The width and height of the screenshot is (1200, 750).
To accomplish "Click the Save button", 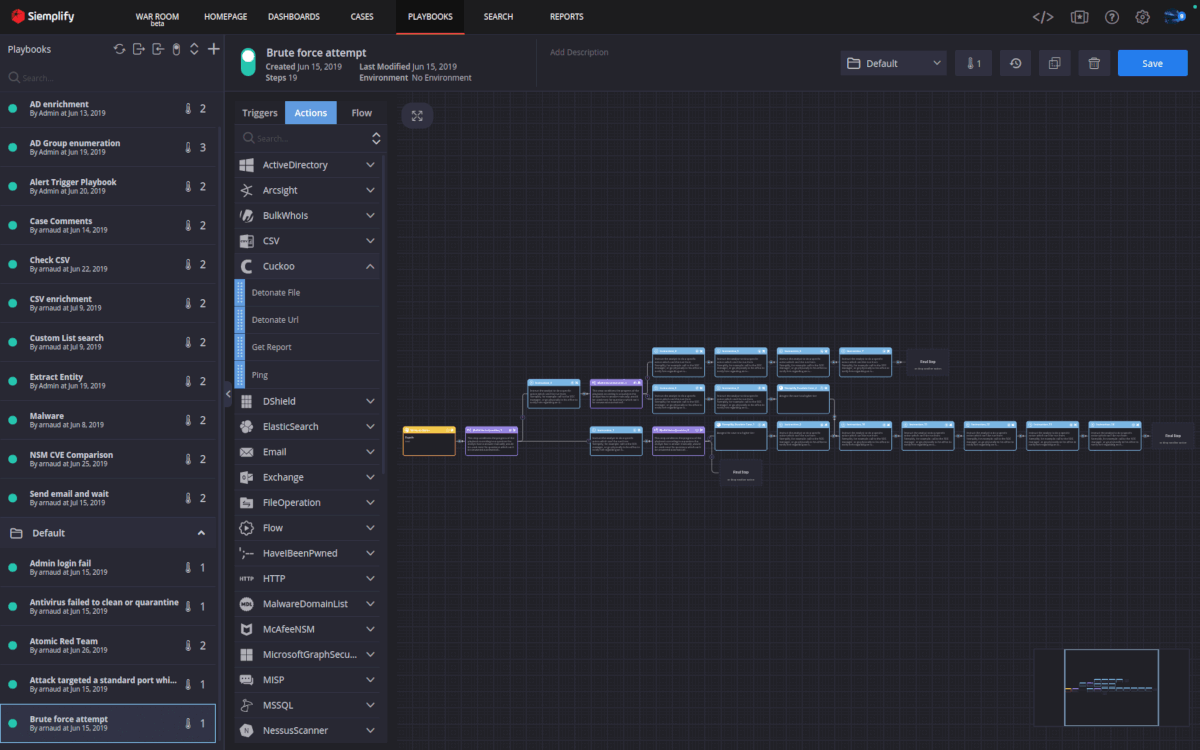I will (x=1153, y=63).
